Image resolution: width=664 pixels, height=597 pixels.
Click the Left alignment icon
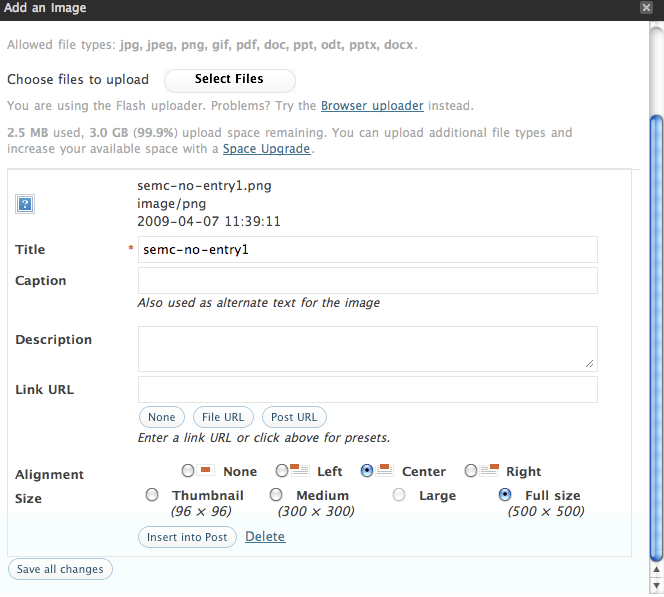pyautogui.click(x=298, y=470)
